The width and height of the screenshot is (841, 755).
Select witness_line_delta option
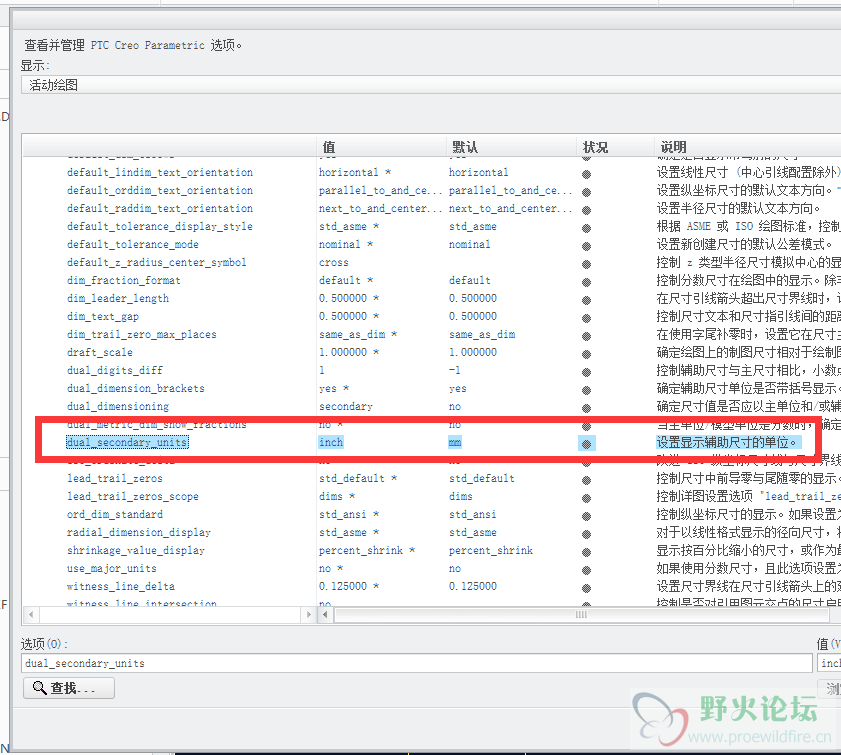[121, 586]
